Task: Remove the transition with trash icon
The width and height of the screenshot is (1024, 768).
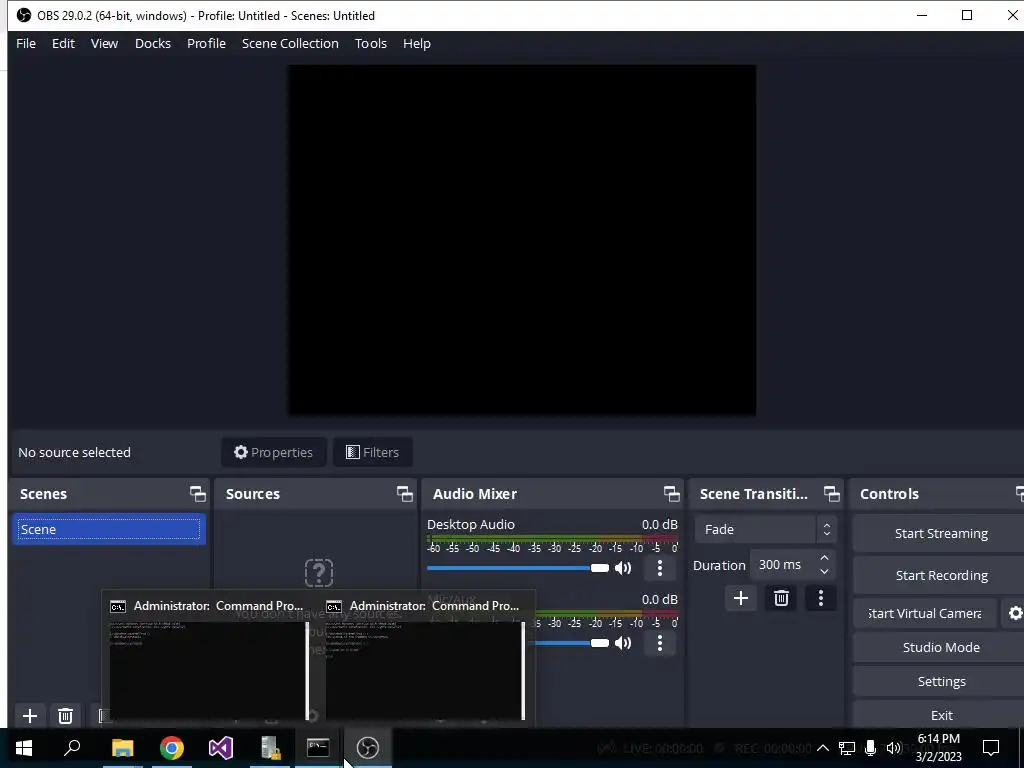Action: point(781,598)
